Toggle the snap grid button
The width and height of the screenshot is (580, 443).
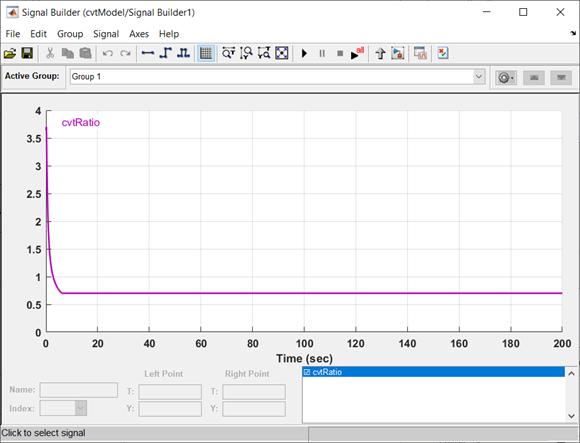click(x=206, y=54)
